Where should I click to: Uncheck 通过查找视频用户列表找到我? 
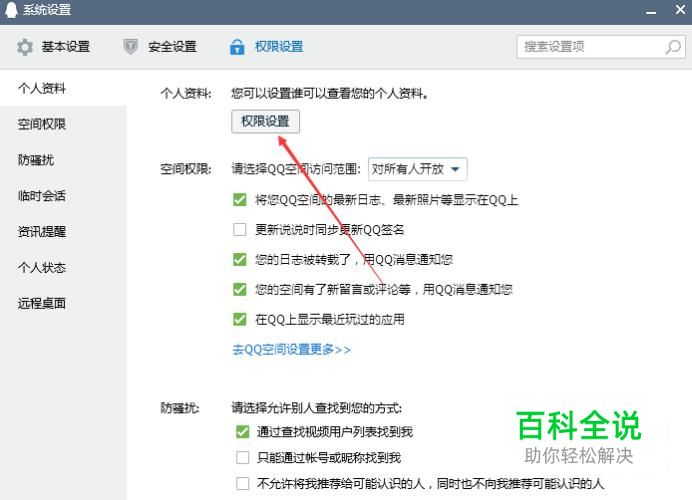(x=242, y=432)
